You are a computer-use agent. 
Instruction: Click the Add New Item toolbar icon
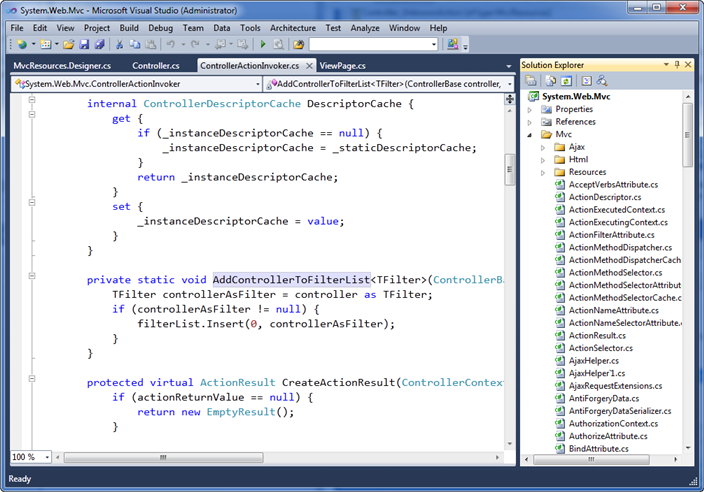point(45,44)
